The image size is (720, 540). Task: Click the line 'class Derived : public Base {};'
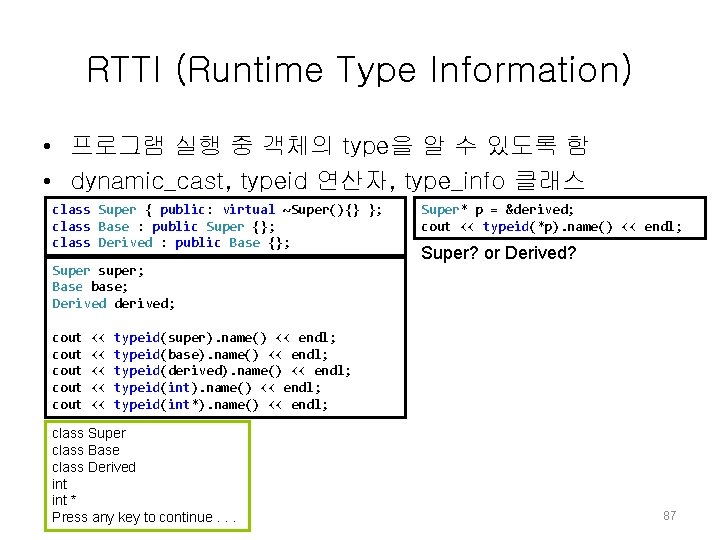[171, 243]
